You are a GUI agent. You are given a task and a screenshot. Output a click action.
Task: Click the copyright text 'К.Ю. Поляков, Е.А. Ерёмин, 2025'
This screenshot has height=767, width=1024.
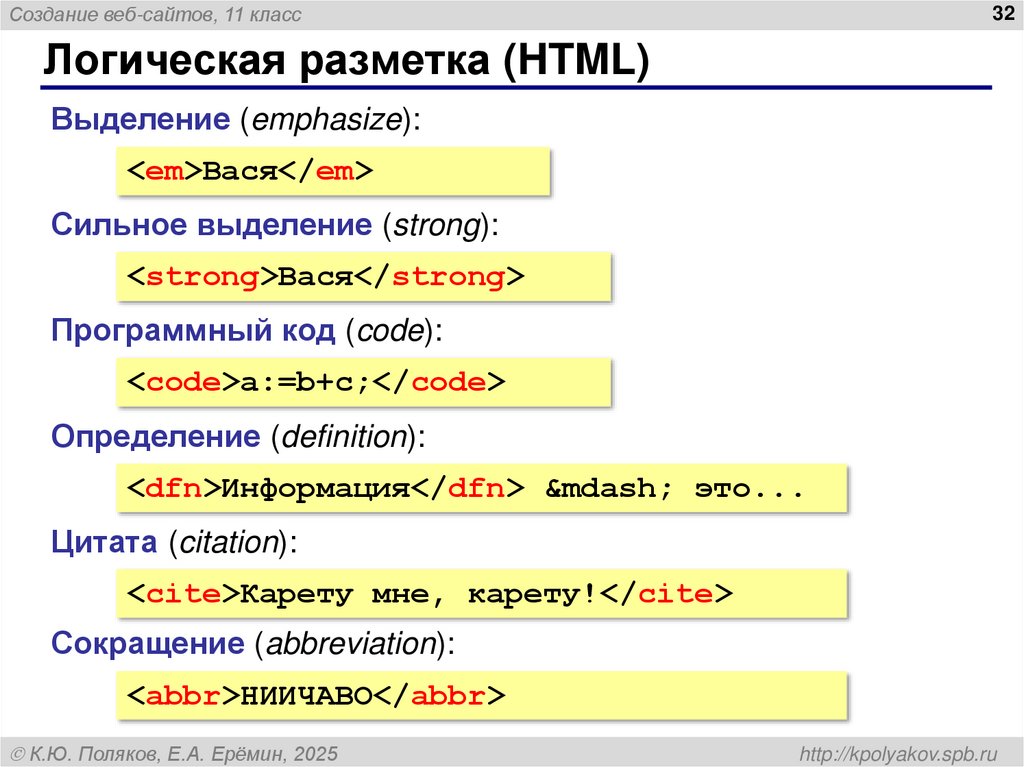174,754
